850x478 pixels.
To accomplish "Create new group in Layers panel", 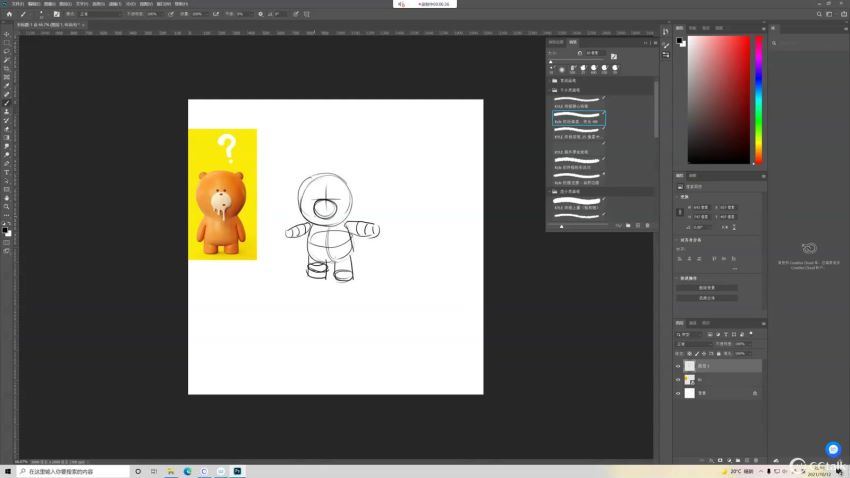I will (x=738, y=461).
